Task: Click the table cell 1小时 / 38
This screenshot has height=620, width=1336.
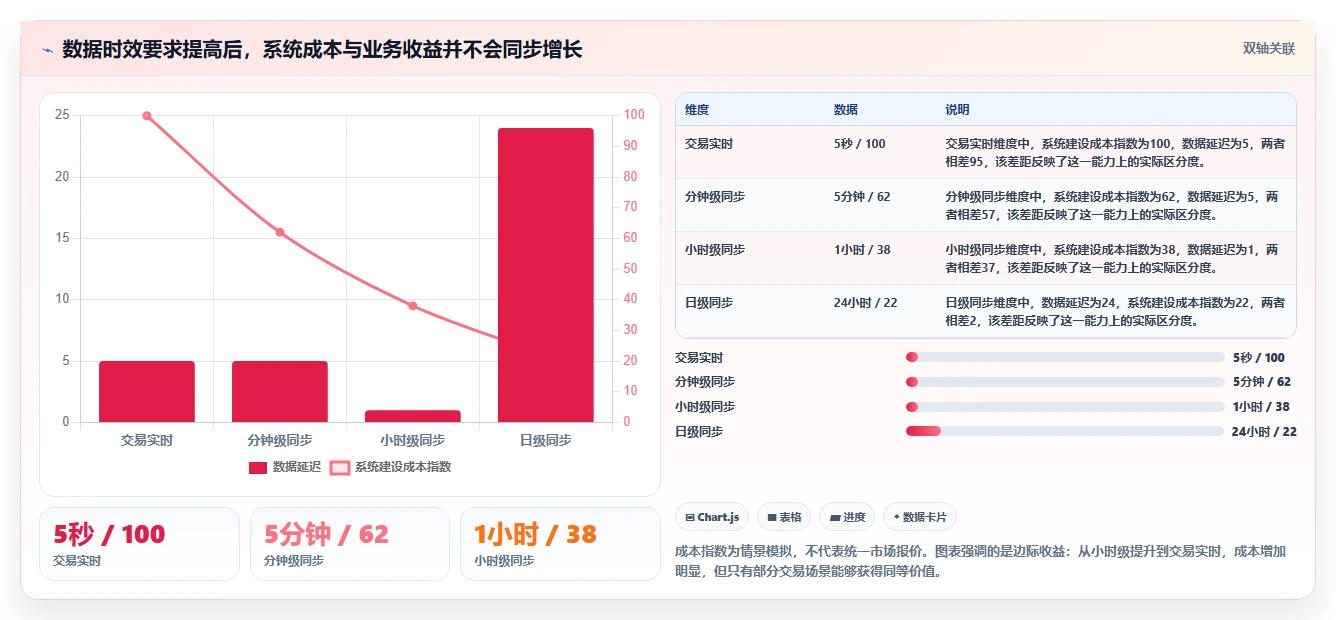Action: [862, 250]
